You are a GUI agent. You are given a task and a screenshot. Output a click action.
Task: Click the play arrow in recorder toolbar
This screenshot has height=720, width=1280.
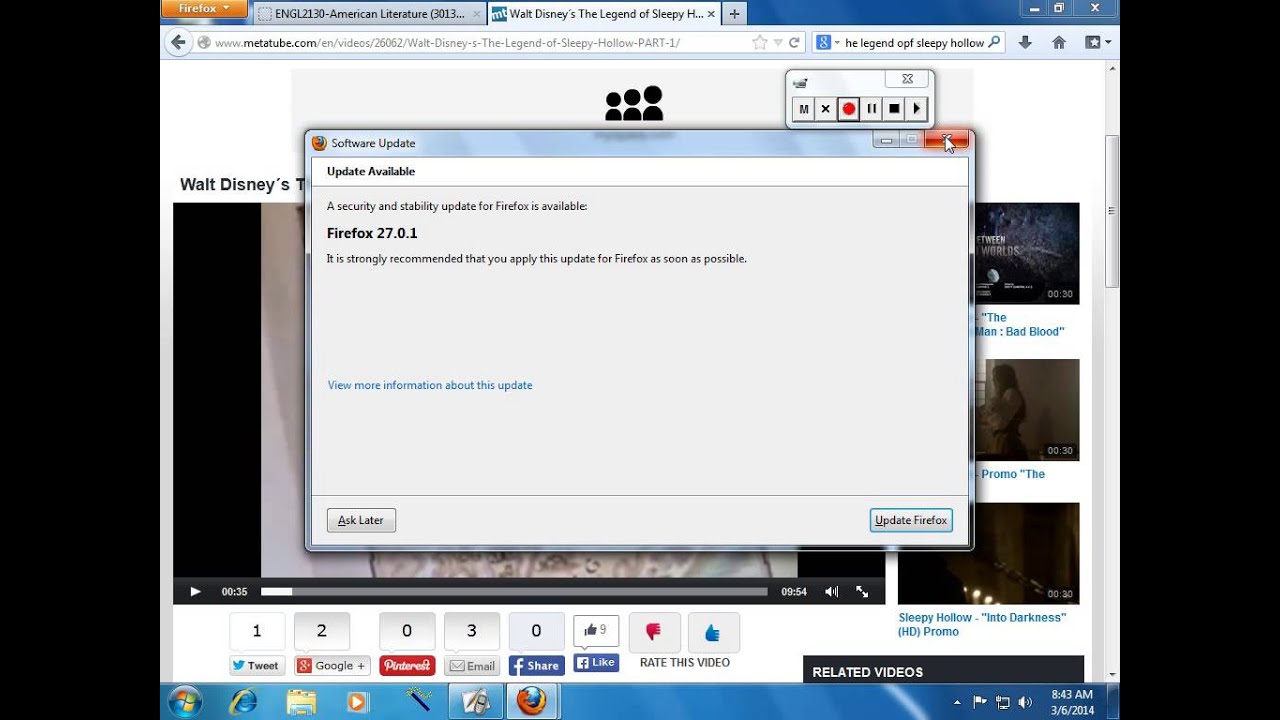pos(916,109)
